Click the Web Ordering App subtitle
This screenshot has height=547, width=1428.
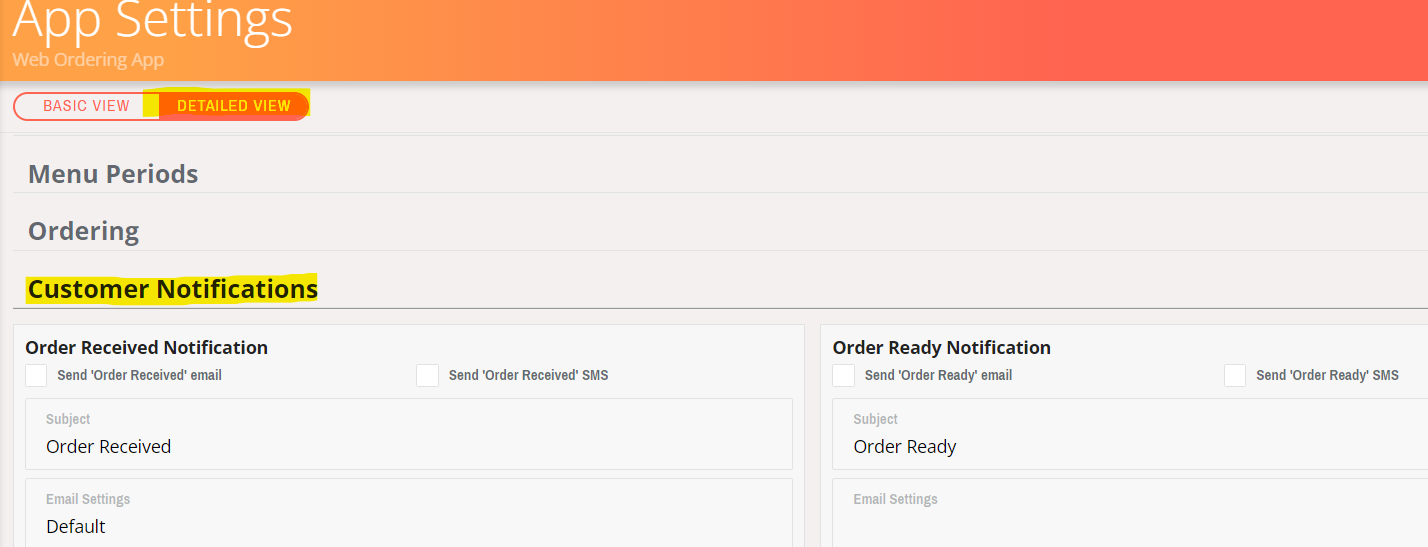88,60
